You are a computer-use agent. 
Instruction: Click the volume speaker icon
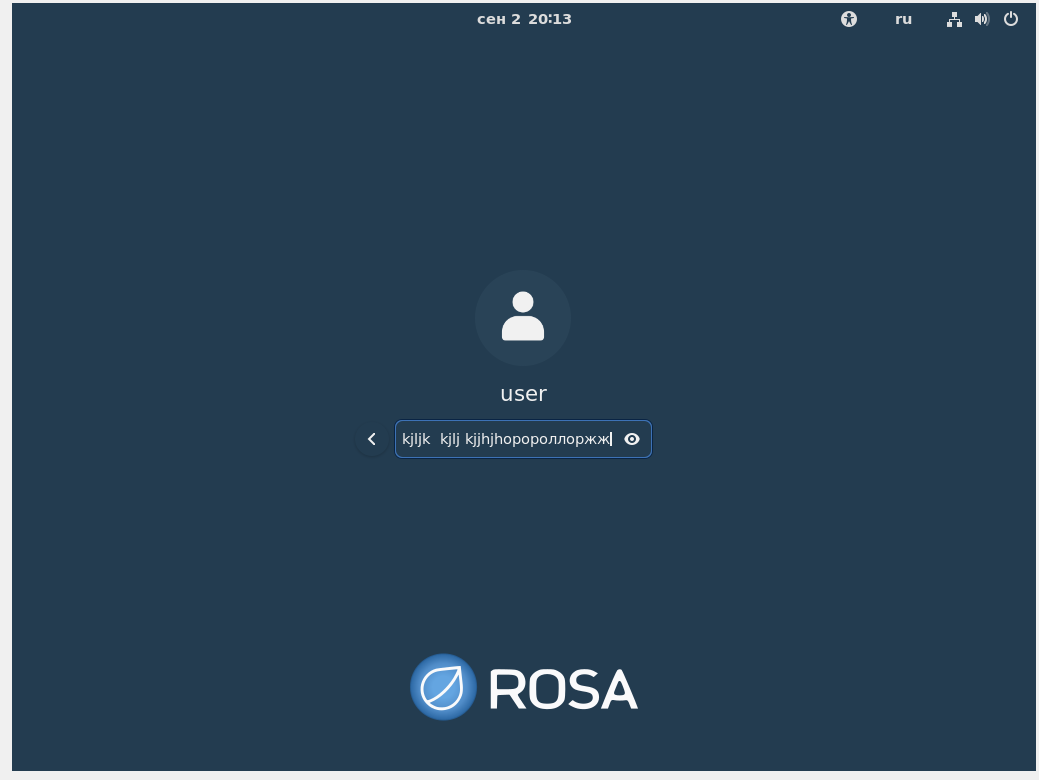pyautogui.click(x=982, y=19)
